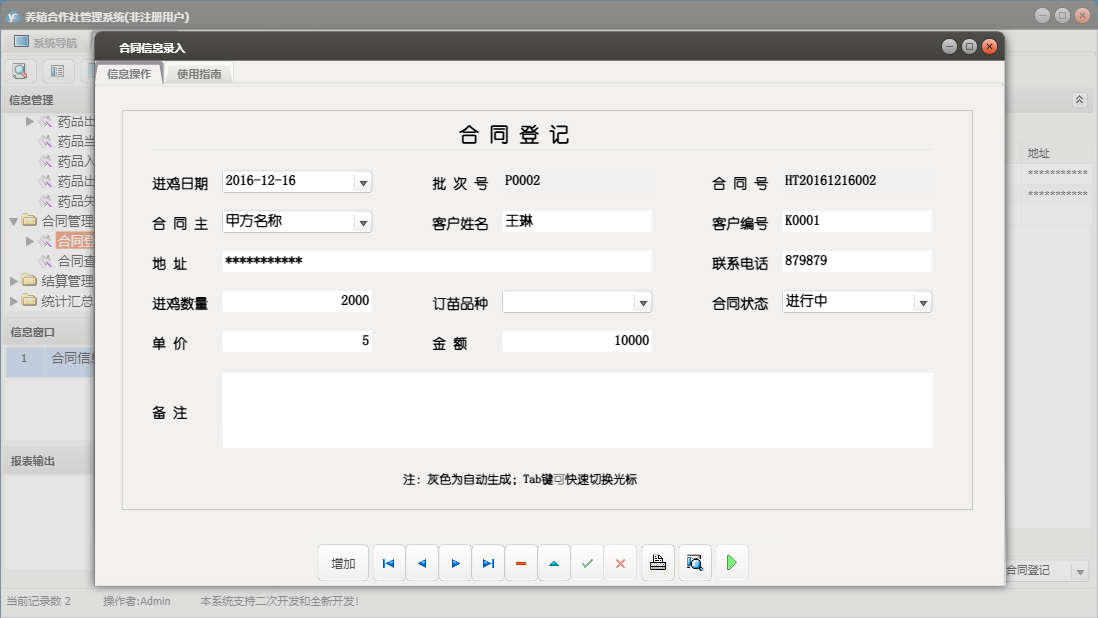Go to the next record
Viewport: 1098px width, 618px height.
coord(455,562)
